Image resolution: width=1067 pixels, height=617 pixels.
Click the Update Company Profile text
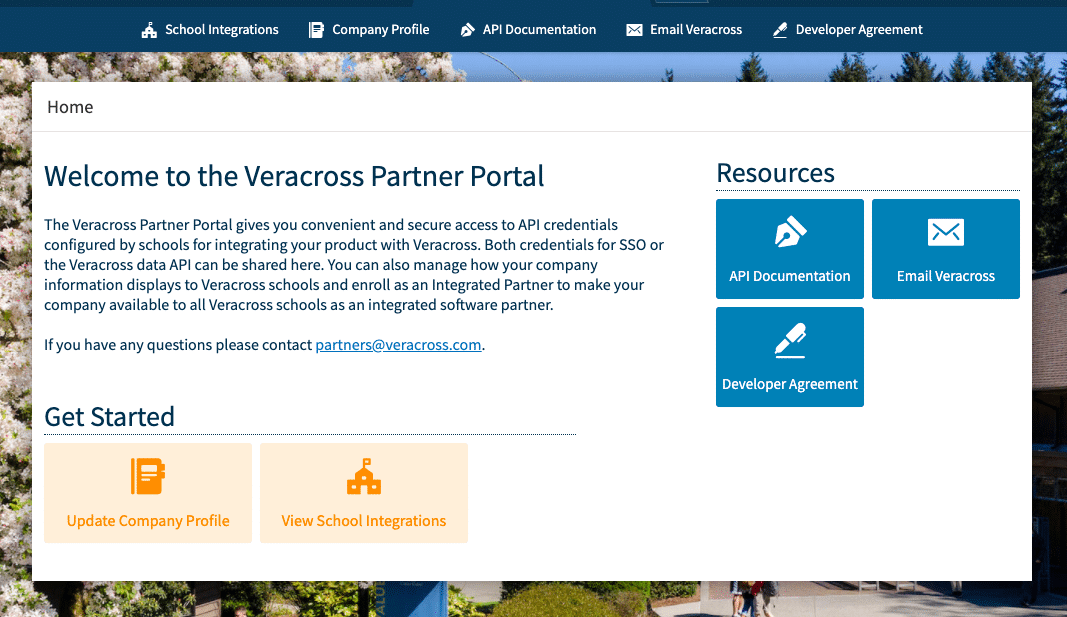(148, 521)
